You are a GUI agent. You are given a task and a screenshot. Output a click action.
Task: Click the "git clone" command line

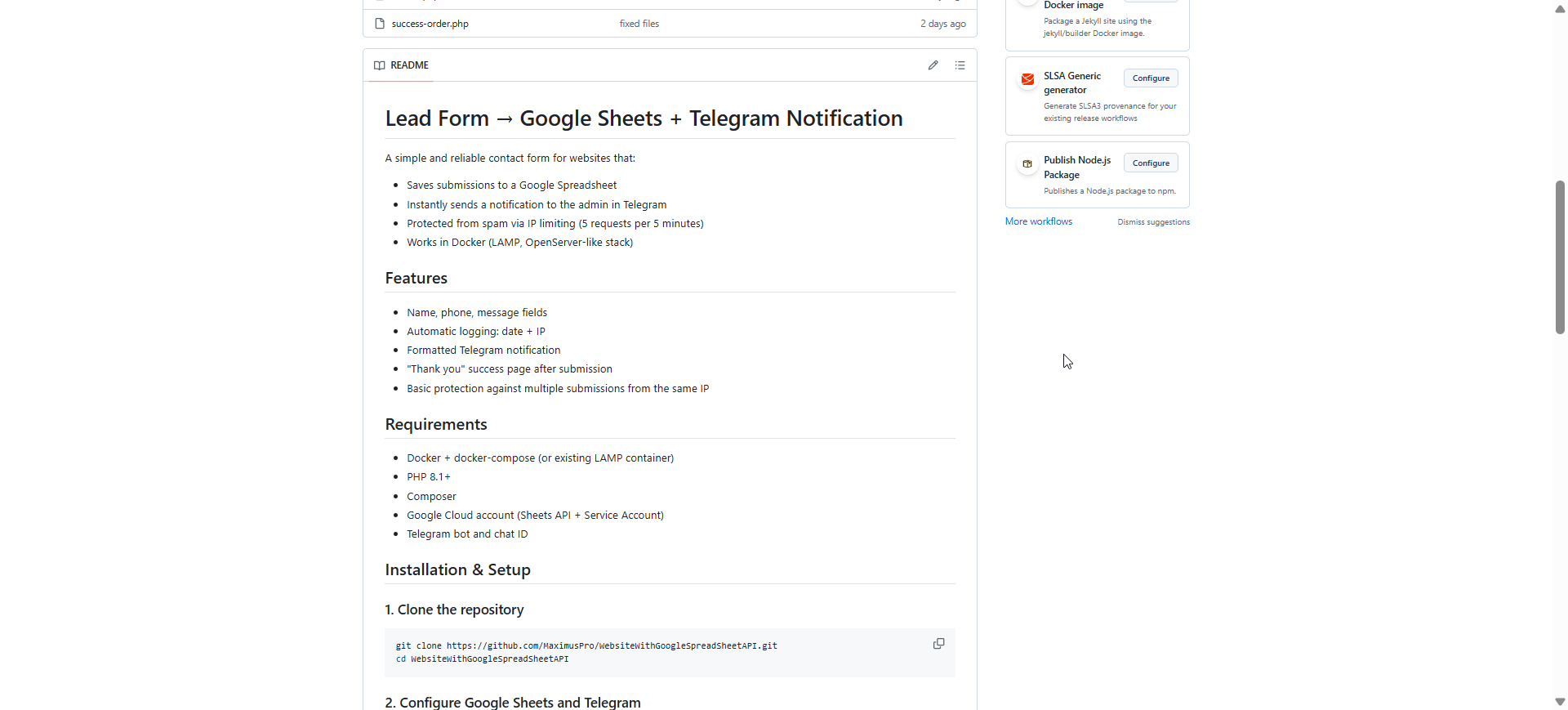pos(586,646)
